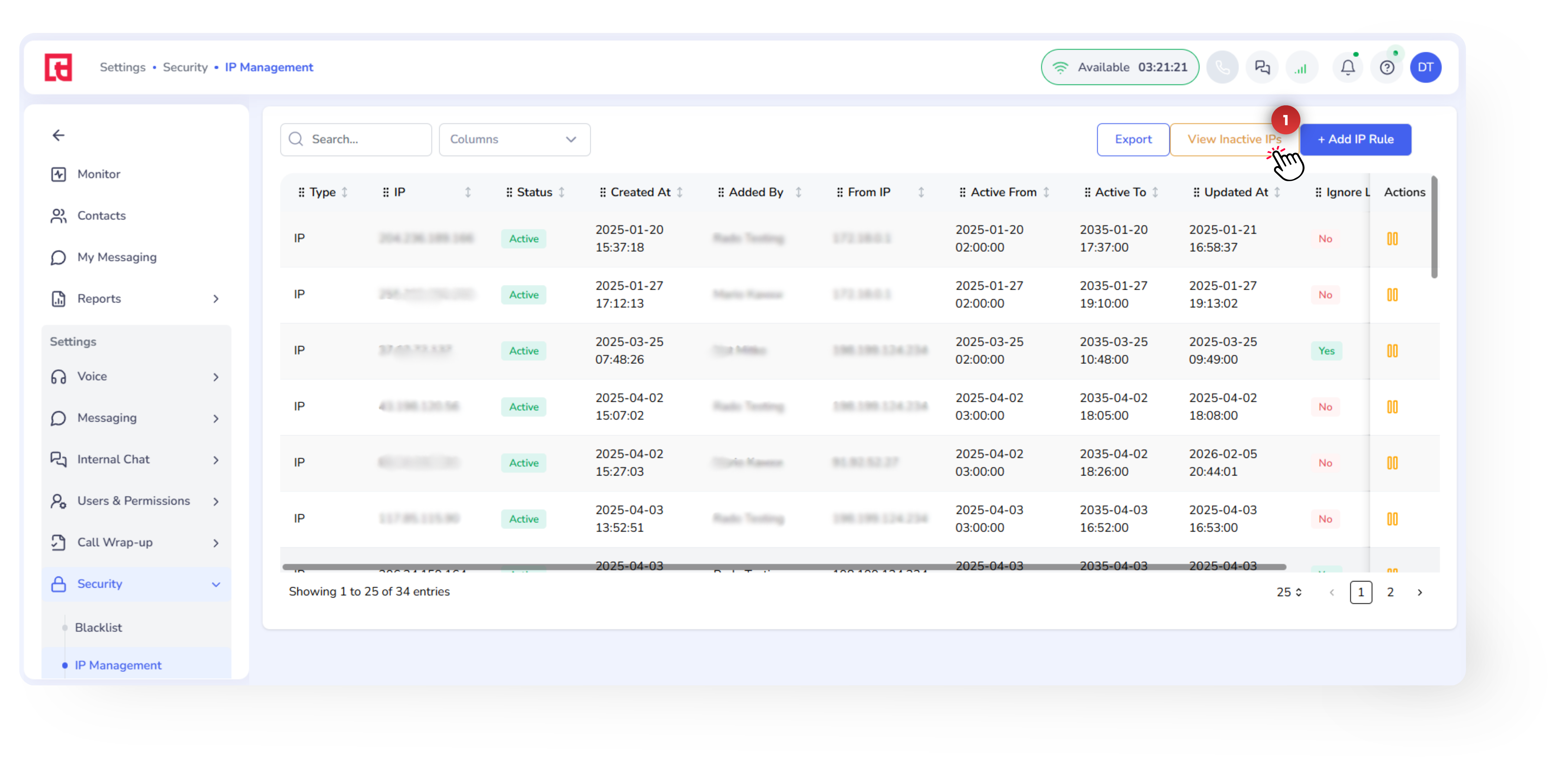Go to page 2 of entries
Viewport: 1568px width, 758px height.
1390,592
